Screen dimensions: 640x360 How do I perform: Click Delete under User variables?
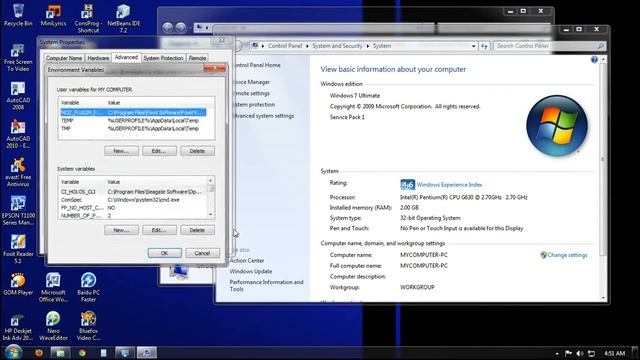(x=197, y=151)
